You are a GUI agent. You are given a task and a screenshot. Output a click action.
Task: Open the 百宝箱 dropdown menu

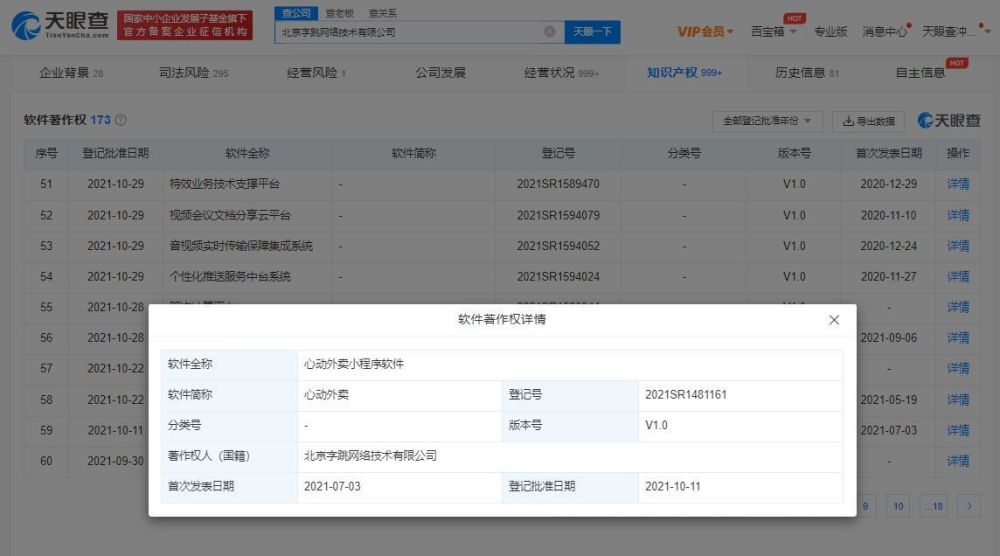point(773,31)
